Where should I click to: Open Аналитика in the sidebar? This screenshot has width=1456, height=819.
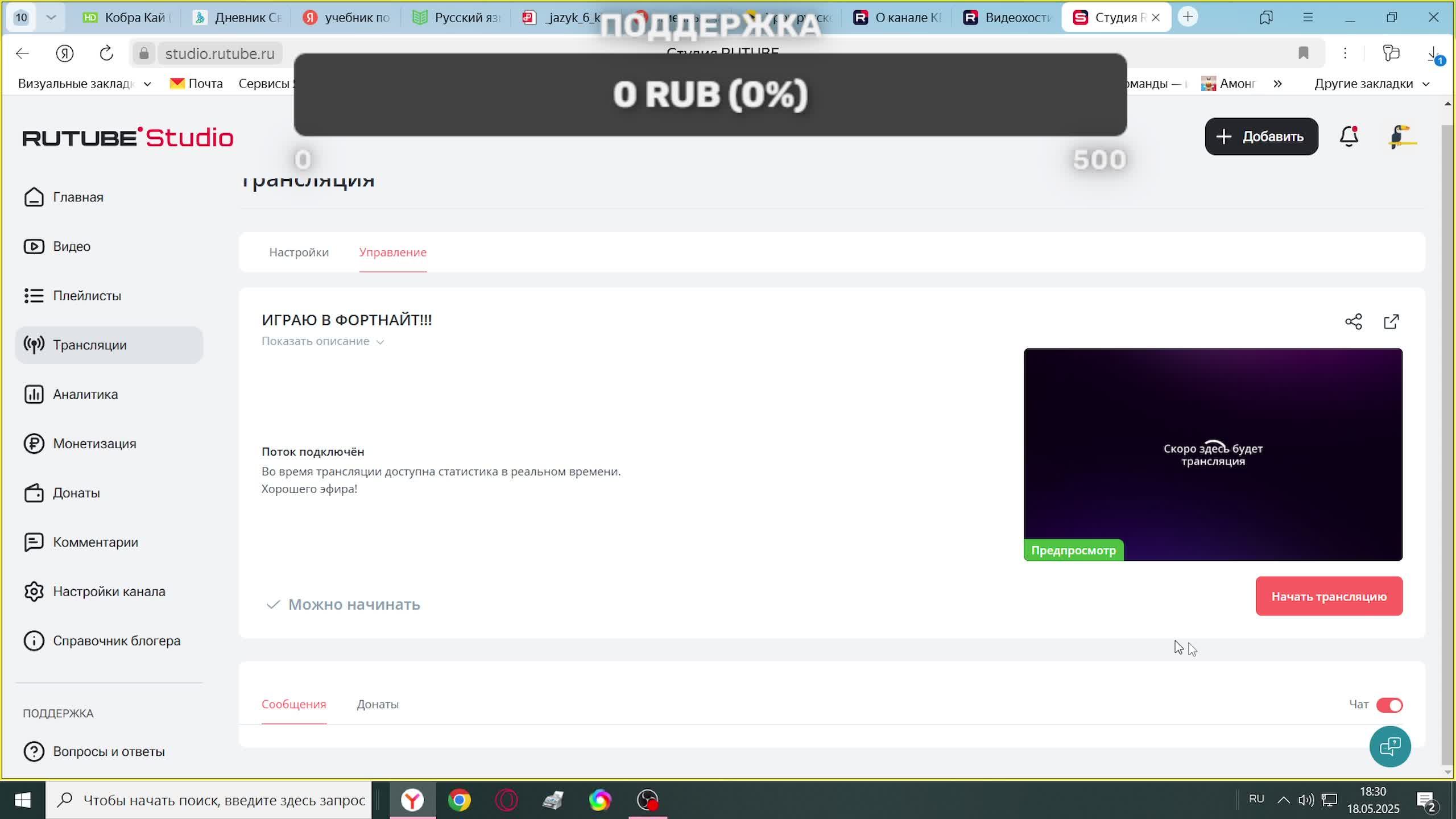click(85, 394)
